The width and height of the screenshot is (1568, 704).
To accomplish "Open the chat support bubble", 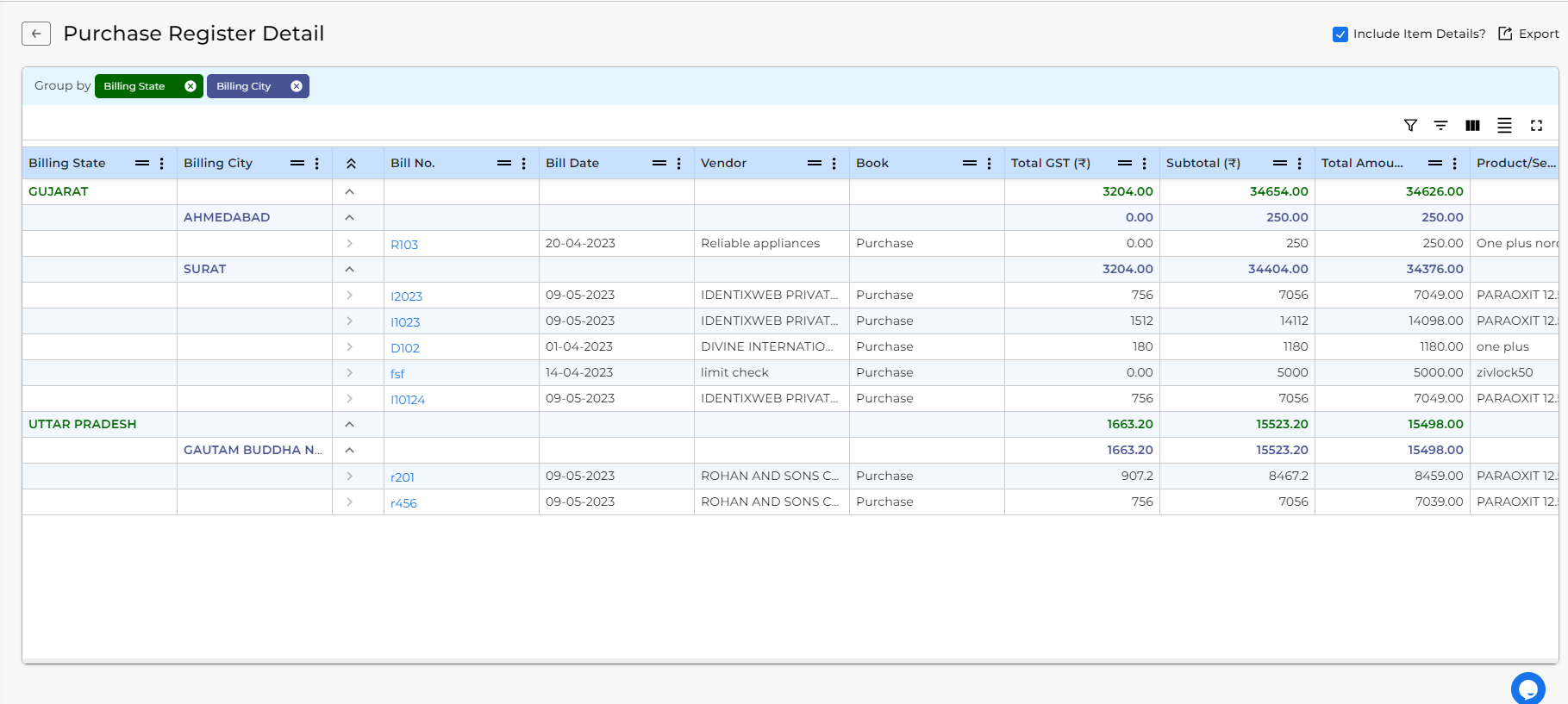I will pos(1527,688).
